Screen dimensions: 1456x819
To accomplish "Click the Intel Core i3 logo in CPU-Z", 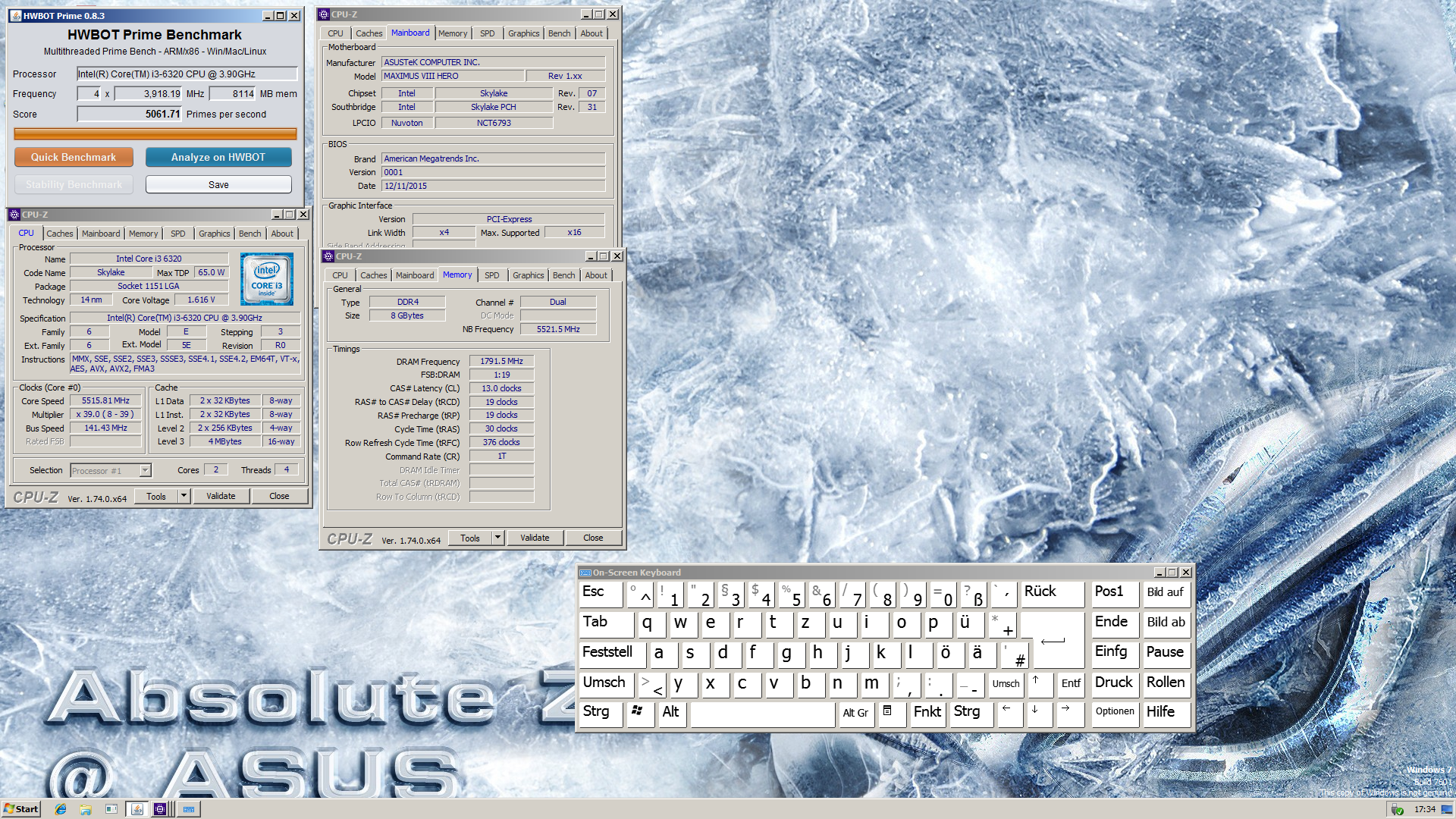I will coord(267,279).
